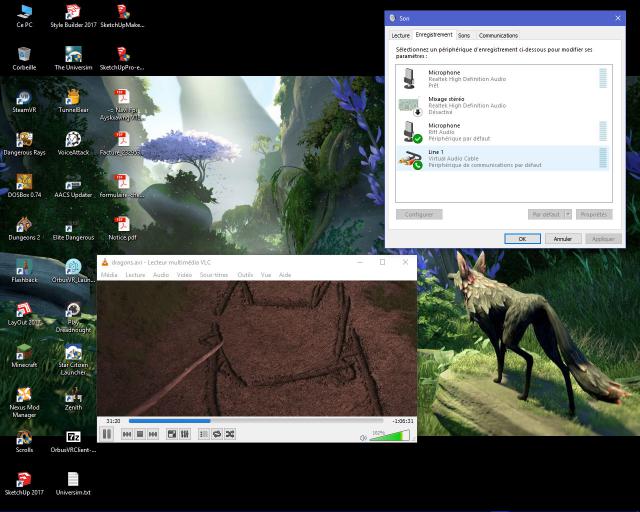Select the Enregistrement tab in Son dialog
Screen dimensions: 640x512
coord(434,35)
